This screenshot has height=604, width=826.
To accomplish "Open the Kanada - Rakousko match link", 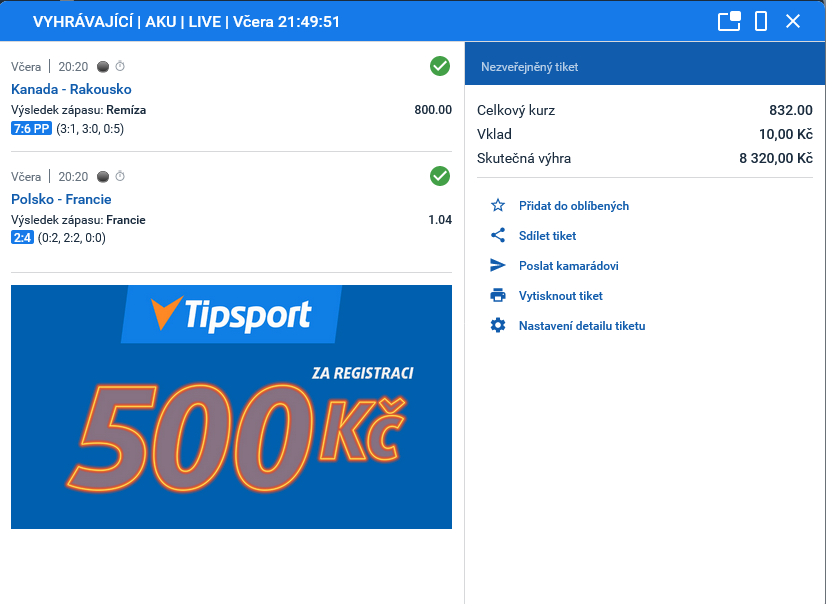I will pyautogui.click(x=71, y=89).
